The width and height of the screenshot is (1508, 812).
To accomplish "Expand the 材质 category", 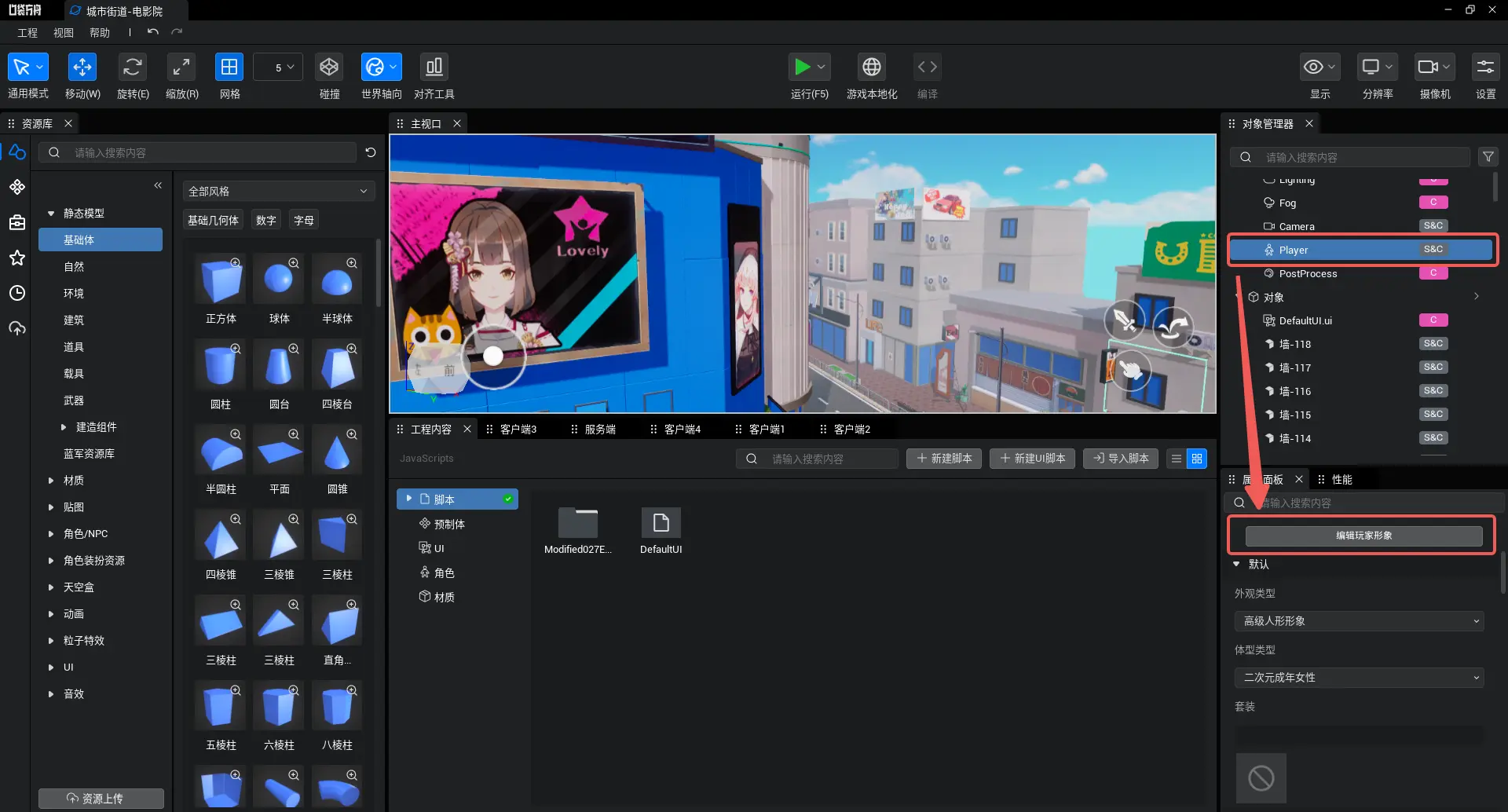I will point(51,480).
